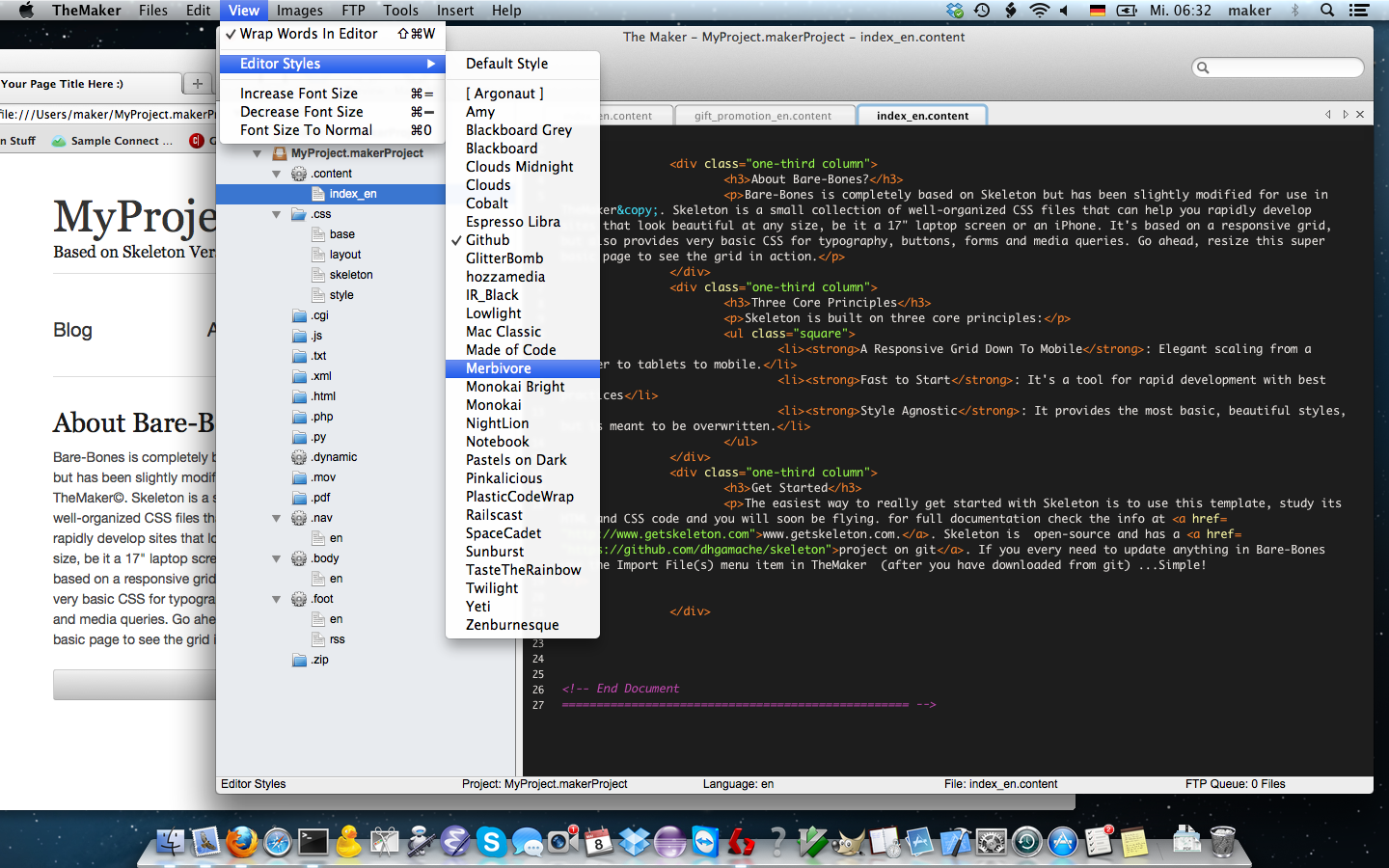This screenshot has height=868, width=1389.
Task: Choose Merbivore editor style
Action: pos(499,368)
